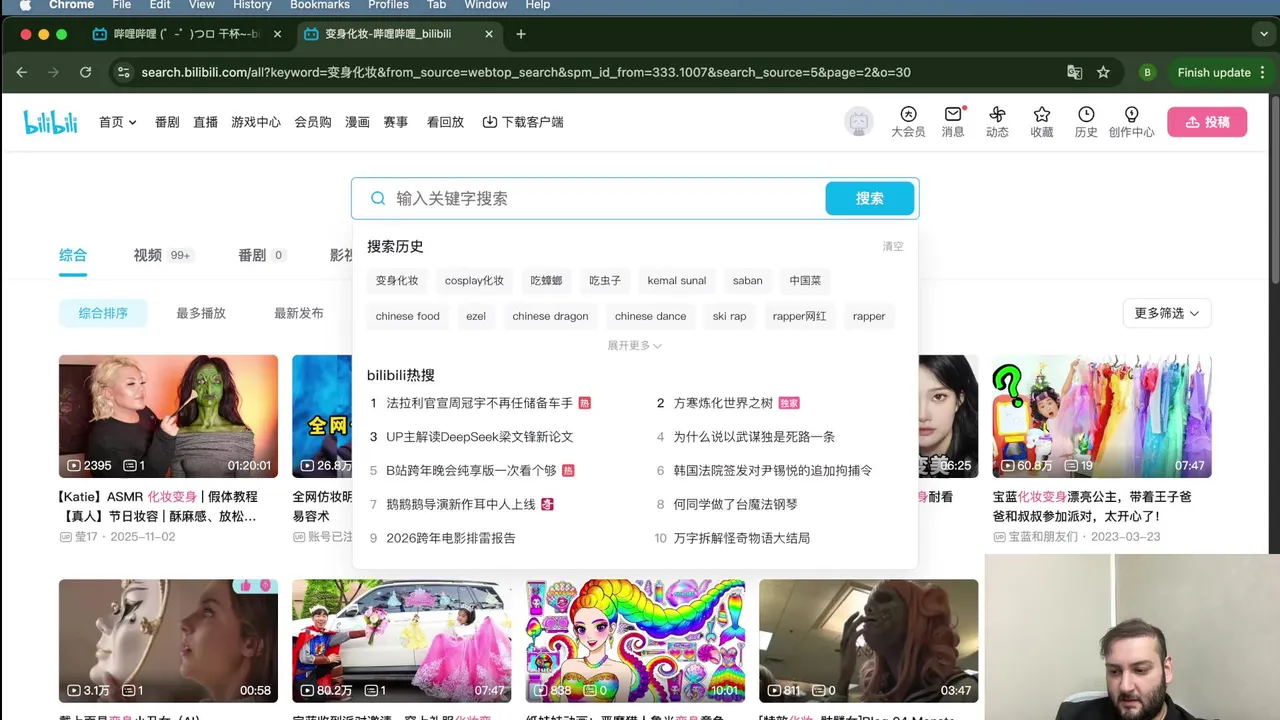Click the 番剧 nav link

pos(167,122)
